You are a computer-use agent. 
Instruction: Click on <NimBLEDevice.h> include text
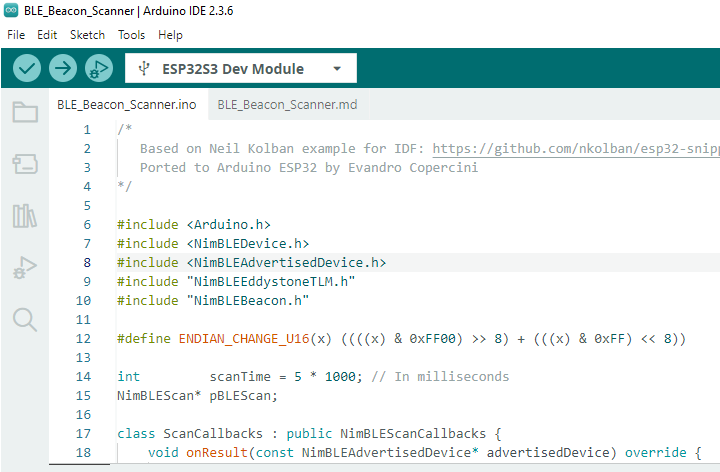click(x=248, y=244)
